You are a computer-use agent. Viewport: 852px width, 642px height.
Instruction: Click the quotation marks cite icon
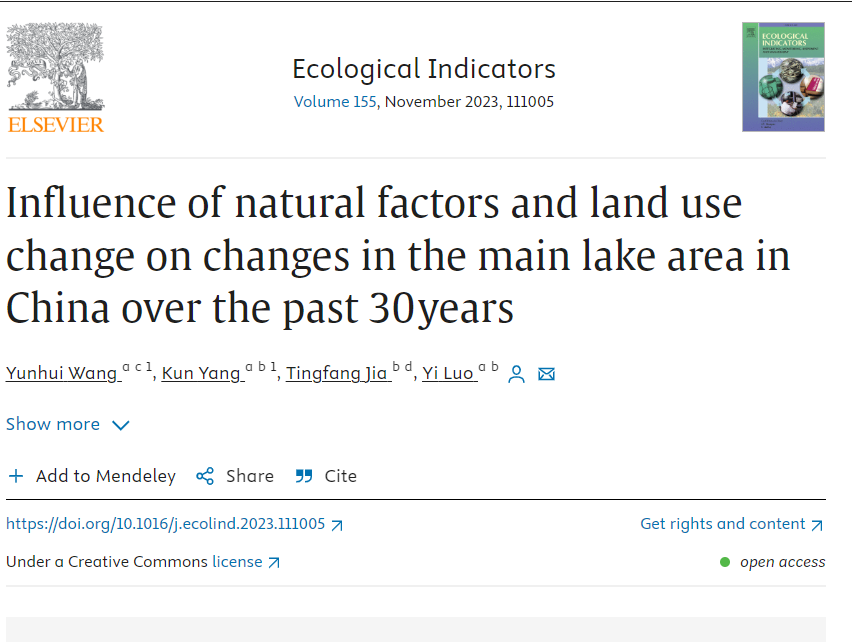(304, 476)
